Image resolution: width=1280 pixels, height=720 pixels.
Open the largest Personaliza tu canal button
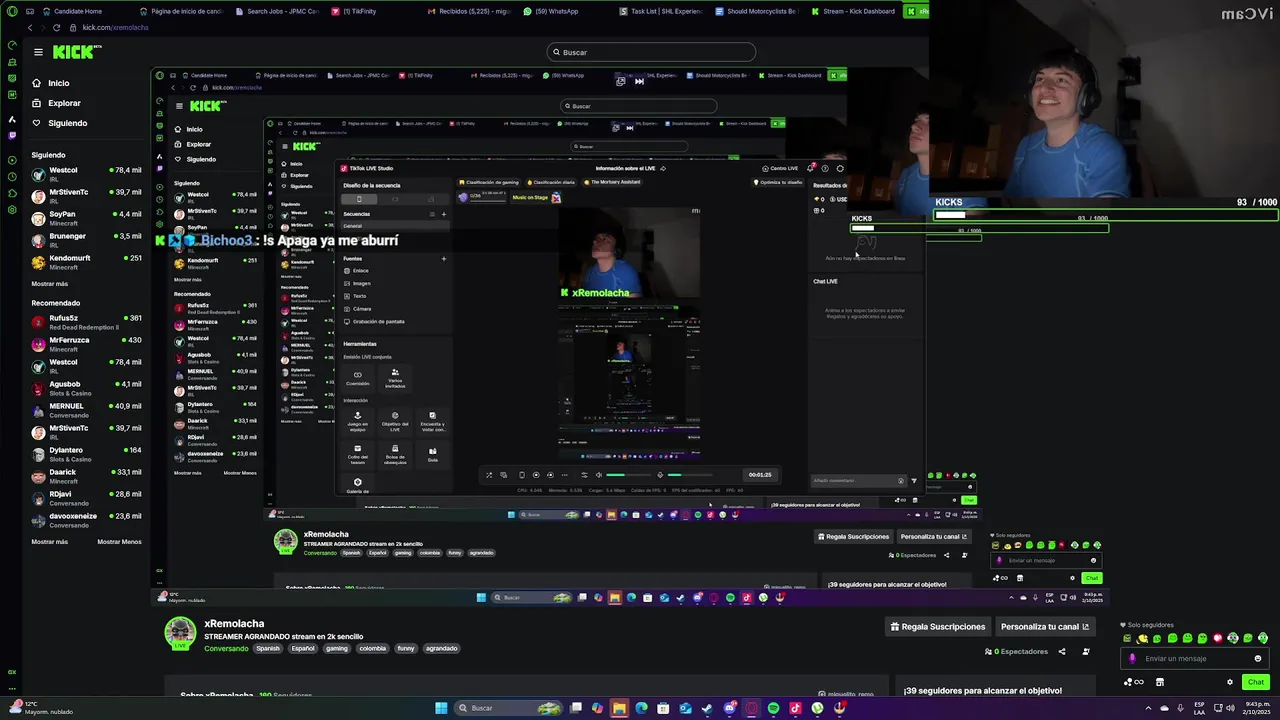tap(1045, 627)
